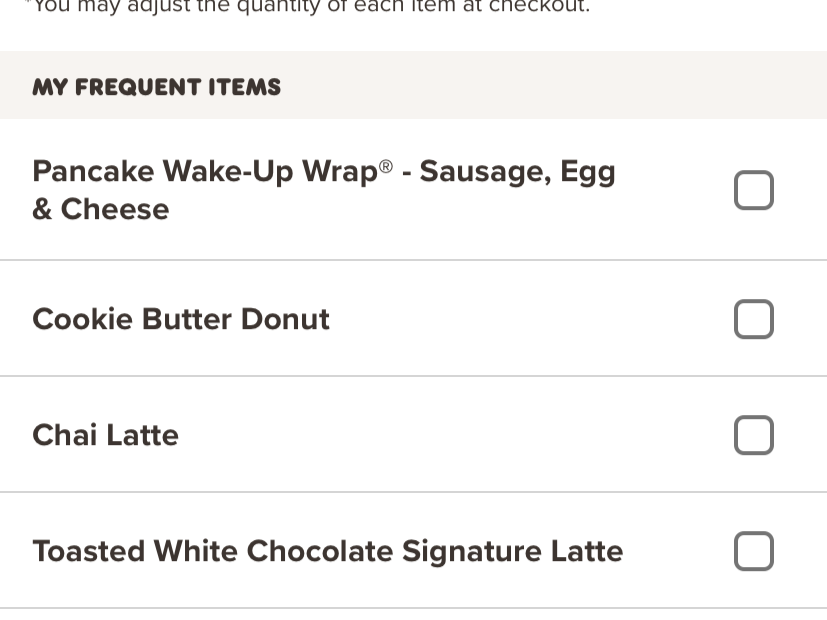Toggle the Chai Latte selection box

pos(753,435)
